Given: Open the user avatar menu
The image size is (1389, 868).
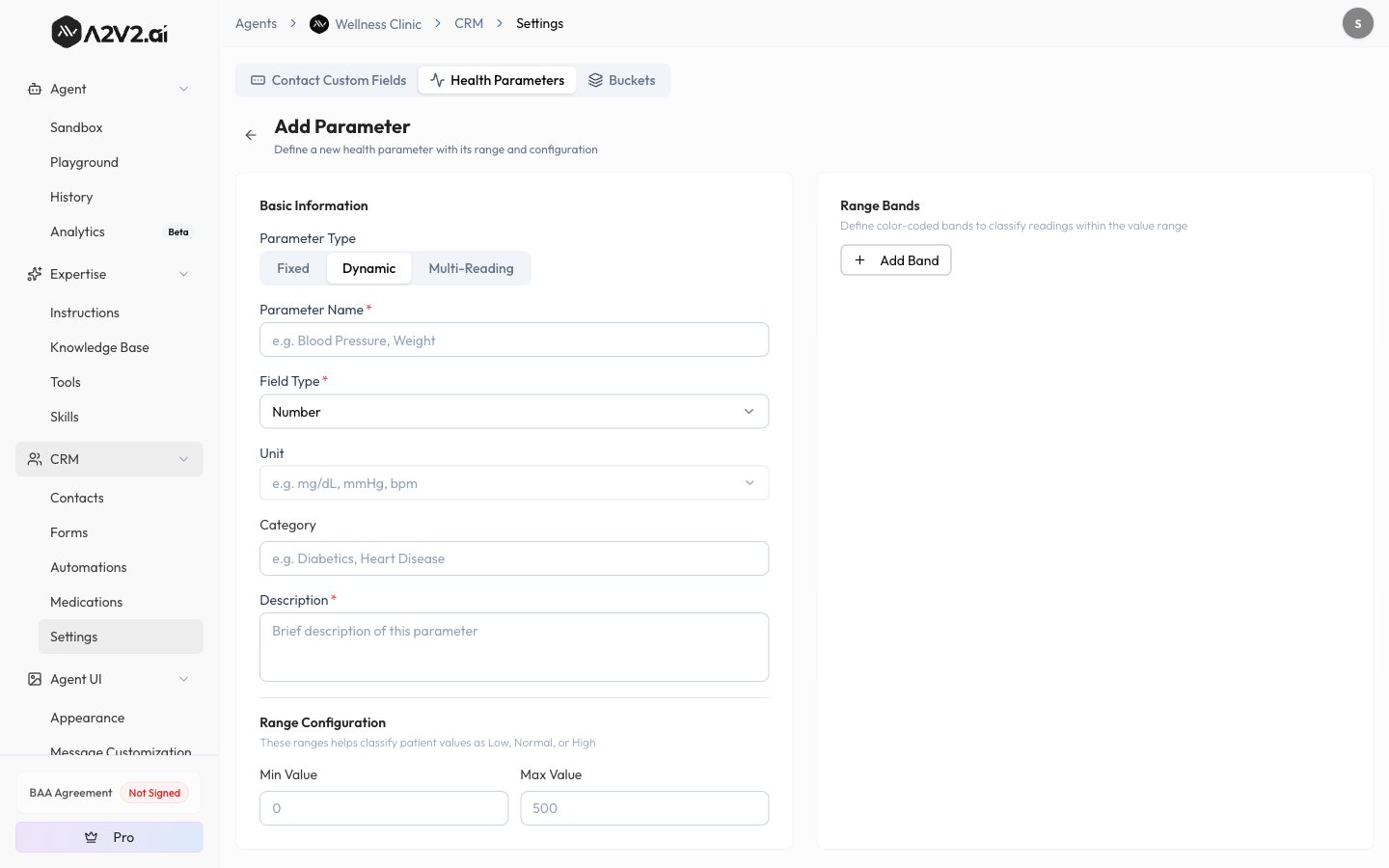Looking at the screenshot, I should click(1358, 23).
